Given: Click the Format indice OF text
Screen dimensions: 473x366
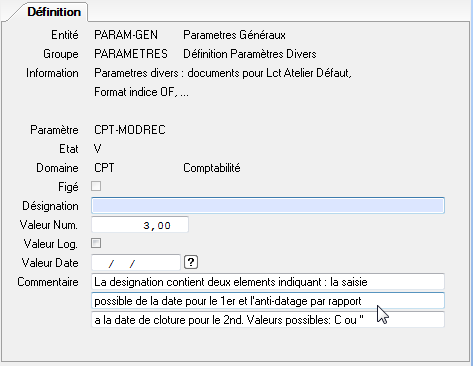Looking at the screenshot, I should 141,92.
